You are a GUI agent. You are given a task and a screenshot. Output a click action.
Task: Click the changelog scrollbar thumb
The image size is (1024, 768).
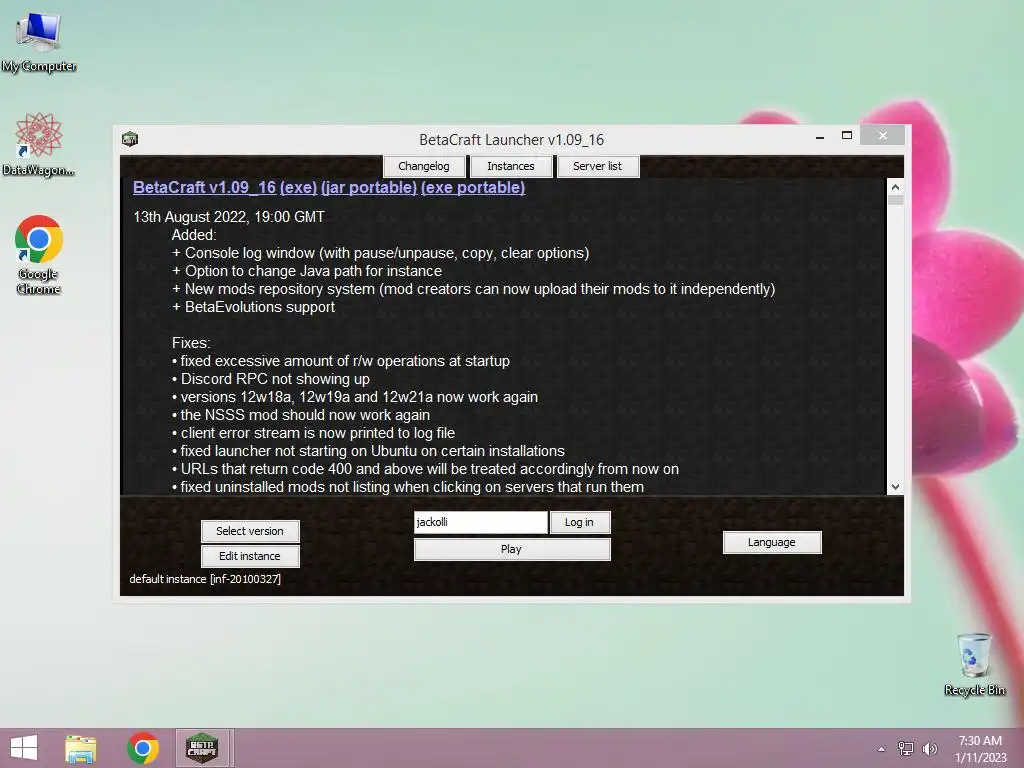click(x=895, y=200)
